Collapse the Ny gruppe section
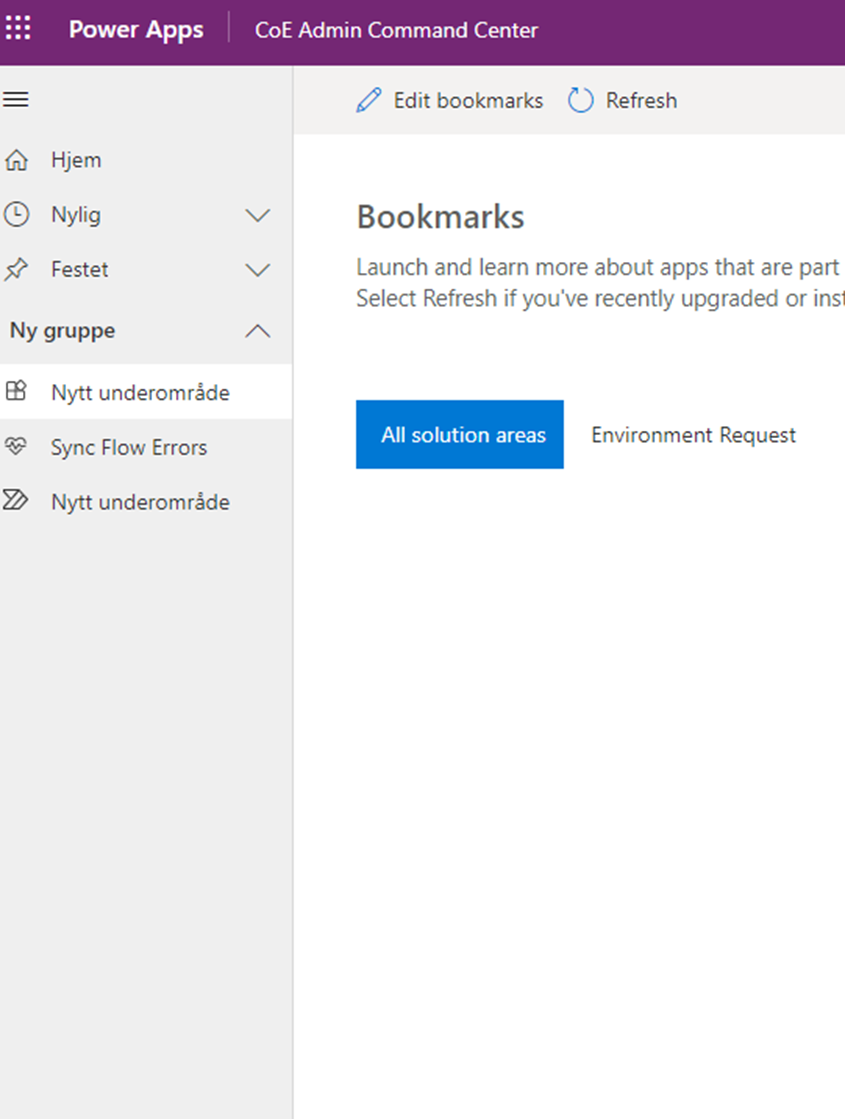The width and height of the screenshot is (845, 1119). [x=258, y=330]
